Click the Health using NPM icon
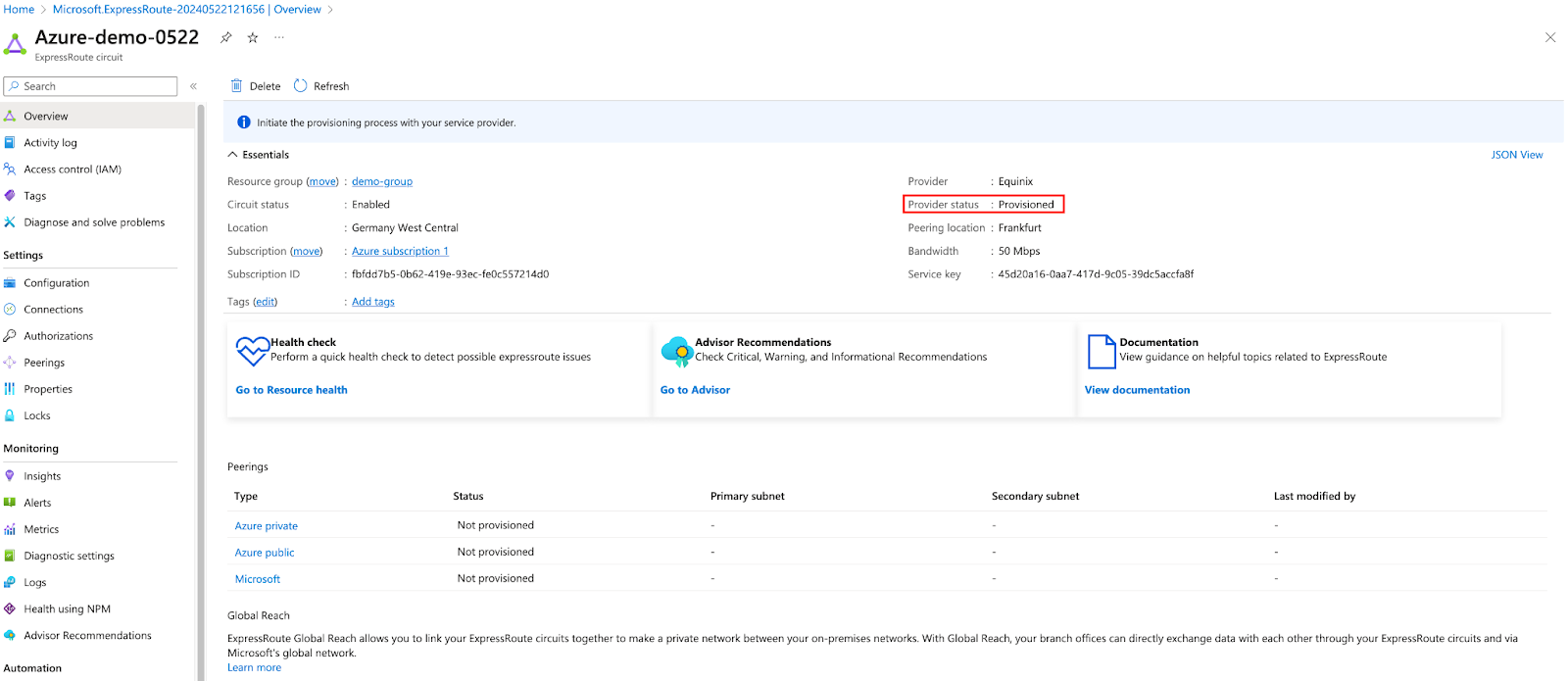 (x=10, y=608)
